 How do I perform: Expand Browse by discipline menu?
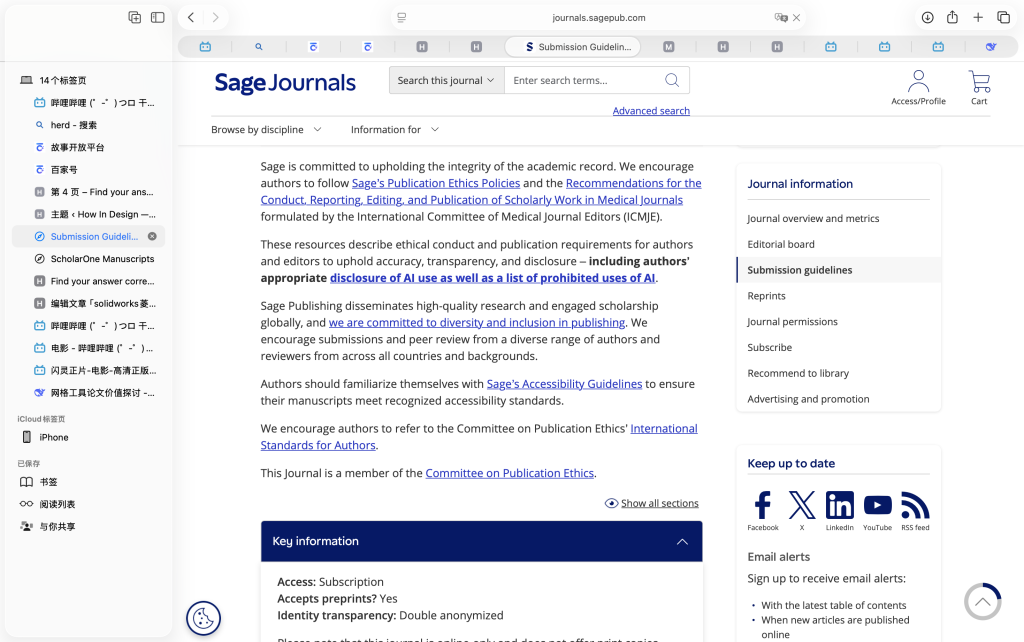(x=266, y=129)
